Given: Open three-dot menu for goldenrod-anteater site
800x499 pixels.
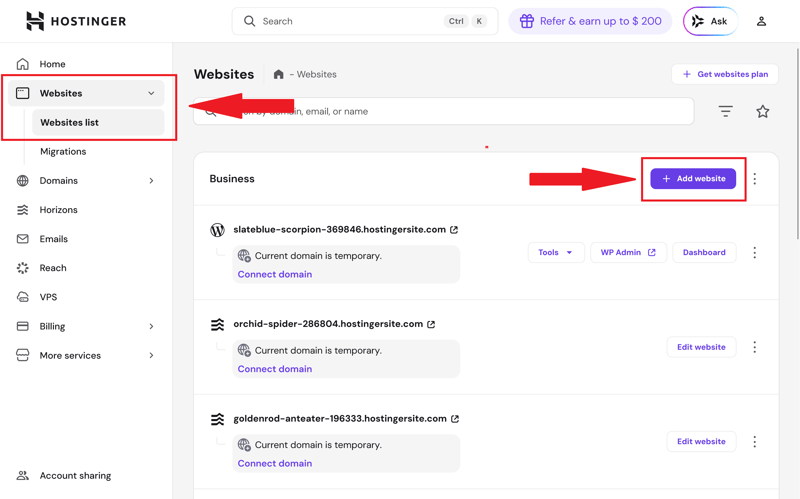Looking at the screenshot, I should point(755,441).
